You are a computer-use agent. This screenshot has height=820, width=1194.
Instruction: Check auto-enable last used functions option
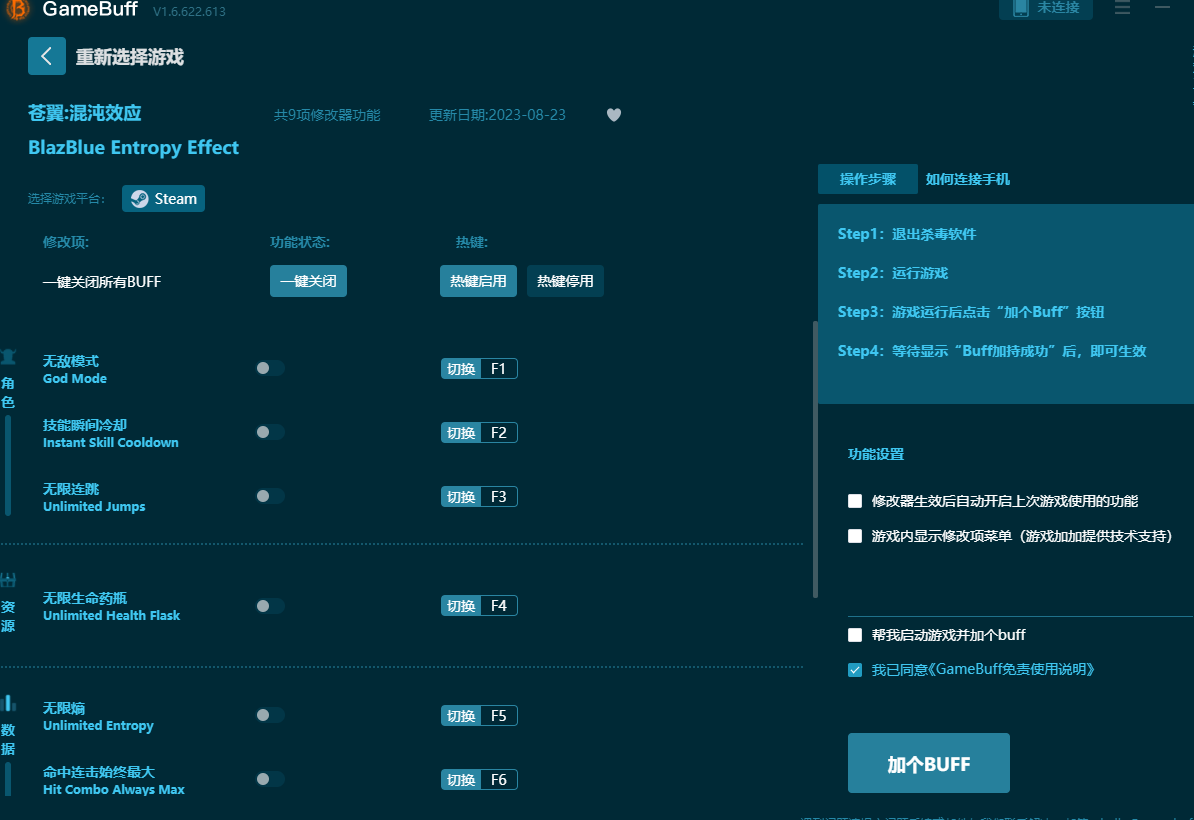click(x=855, y=501)
